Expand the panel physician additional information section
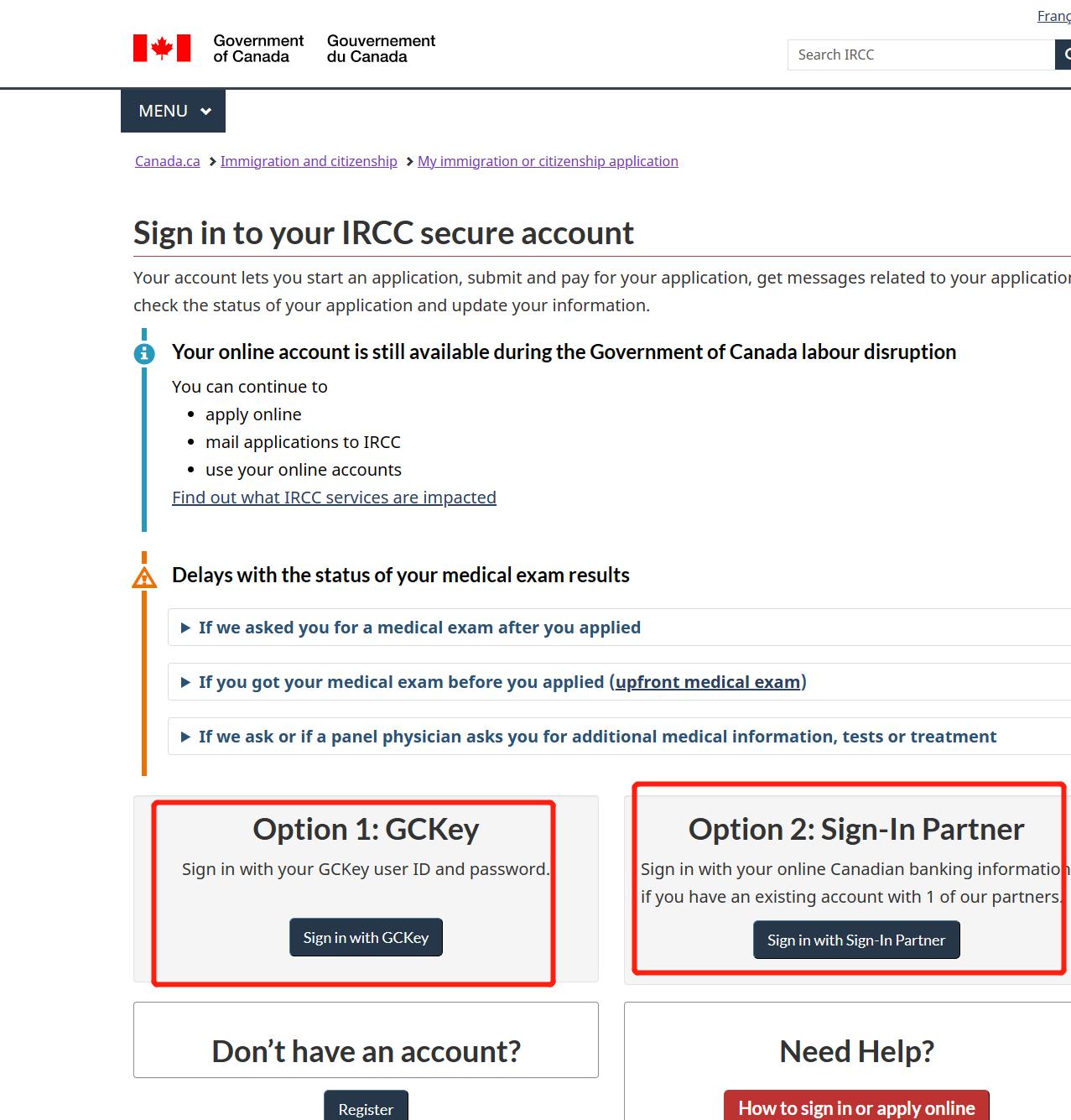The height and width of the screenshot is (1120, 1071). coord(596,737)
